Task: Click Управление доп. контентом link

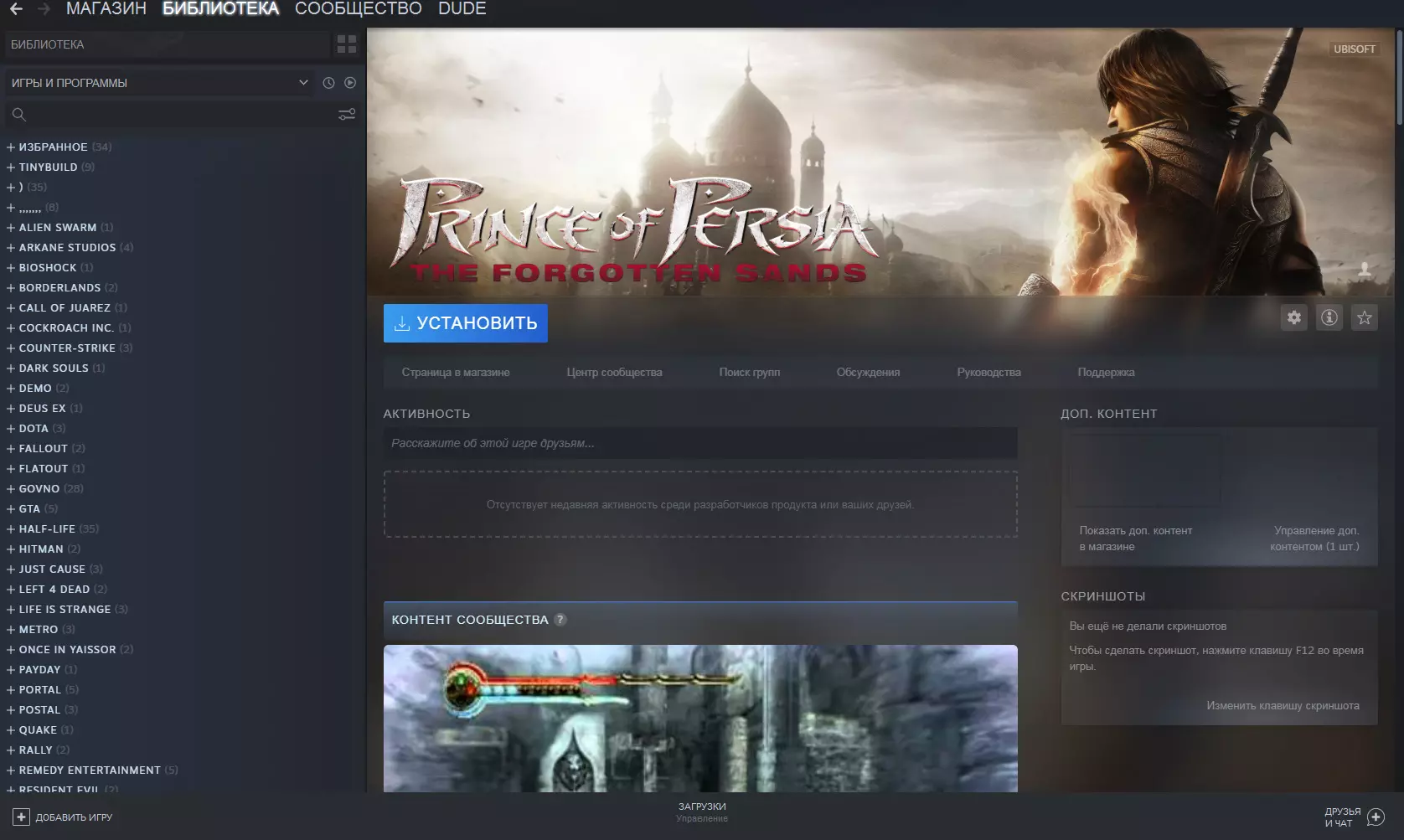Action: [1314, 539]
